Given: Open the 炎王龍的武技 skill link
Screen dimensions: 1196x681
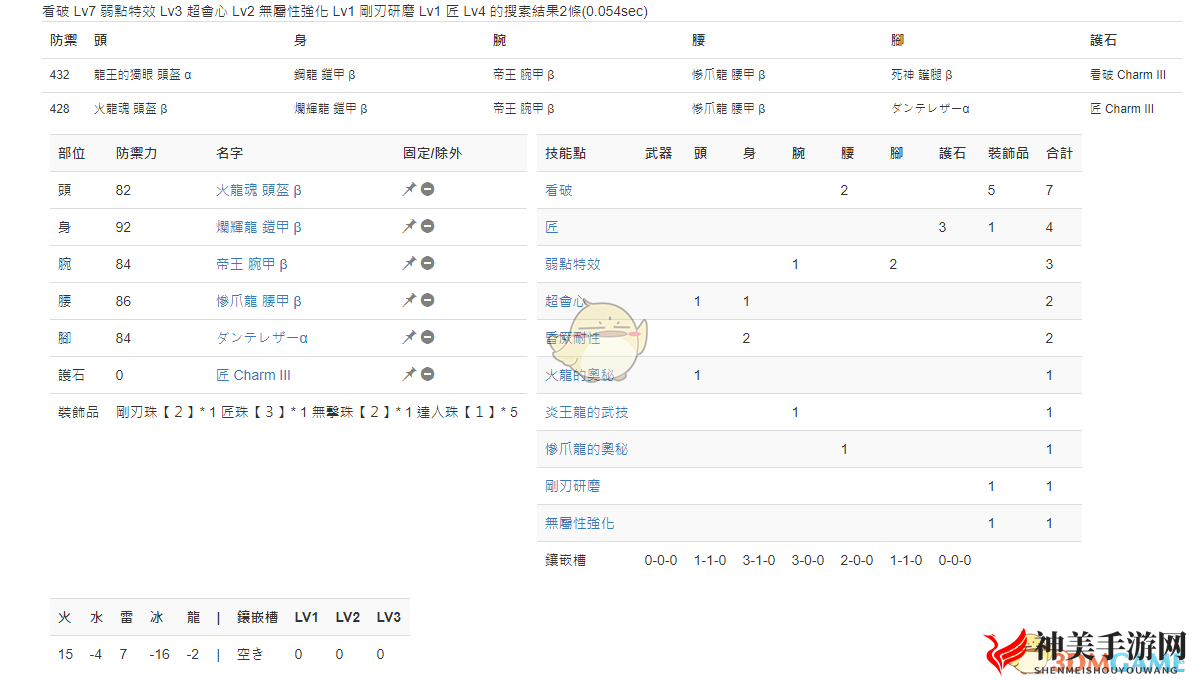Looking at the screenshot, I should pyautogui.click(x=587, y=412).
